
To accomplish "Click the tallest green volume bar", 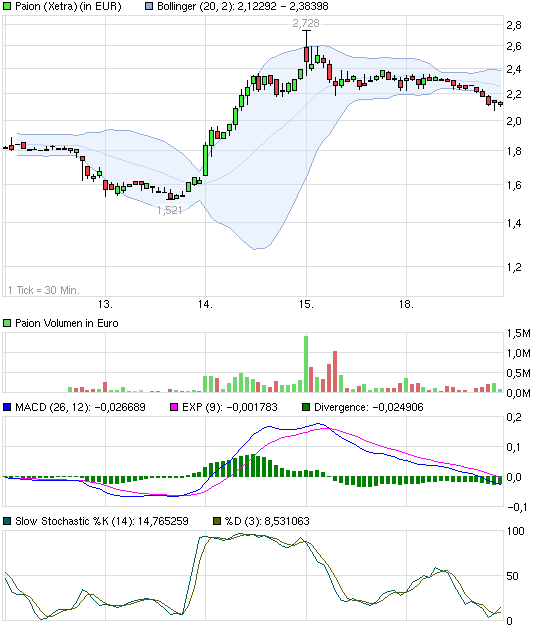I will click(306, 364).
